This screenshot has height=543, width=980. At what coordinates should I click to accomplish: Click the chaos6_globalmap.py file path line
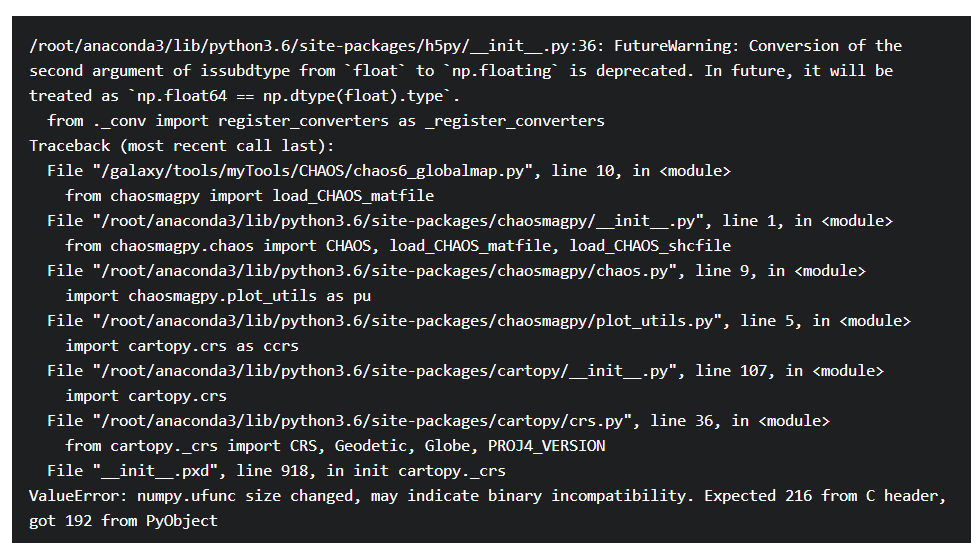coord(389,171)
